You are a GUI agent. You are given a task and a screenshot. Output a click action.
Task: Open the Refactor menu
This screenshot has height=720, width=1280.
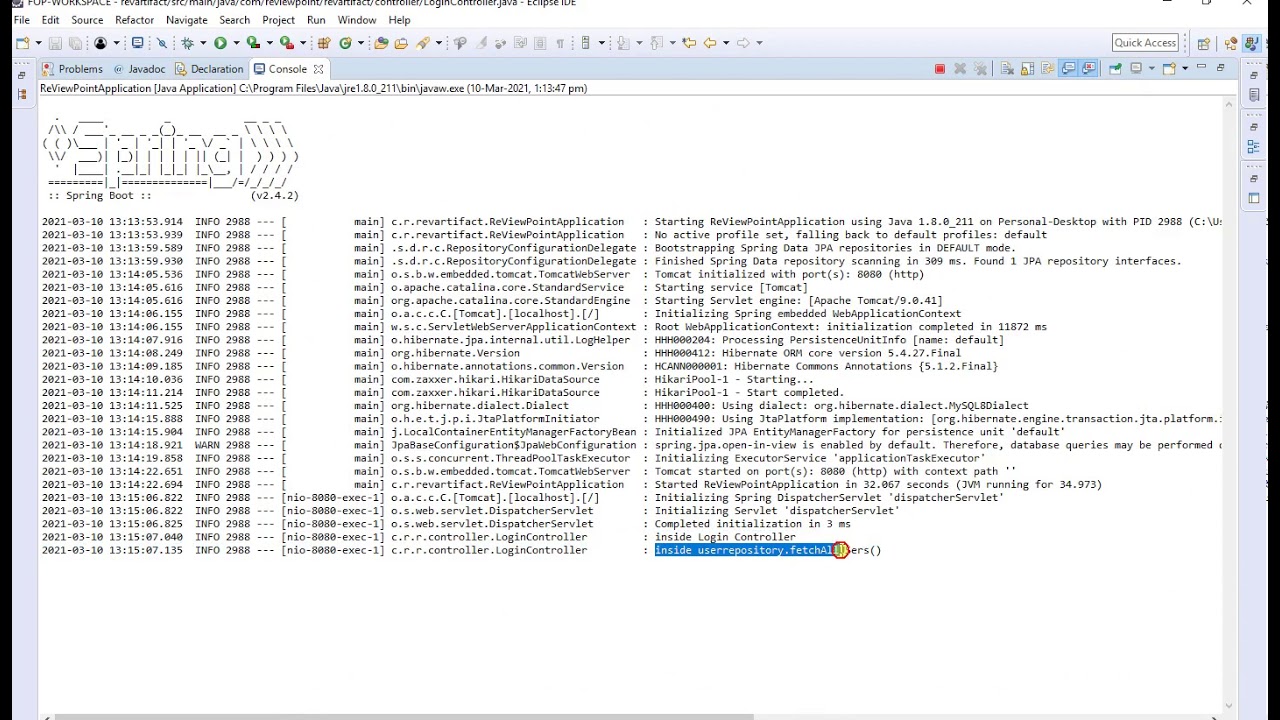[x=134, y=20]
